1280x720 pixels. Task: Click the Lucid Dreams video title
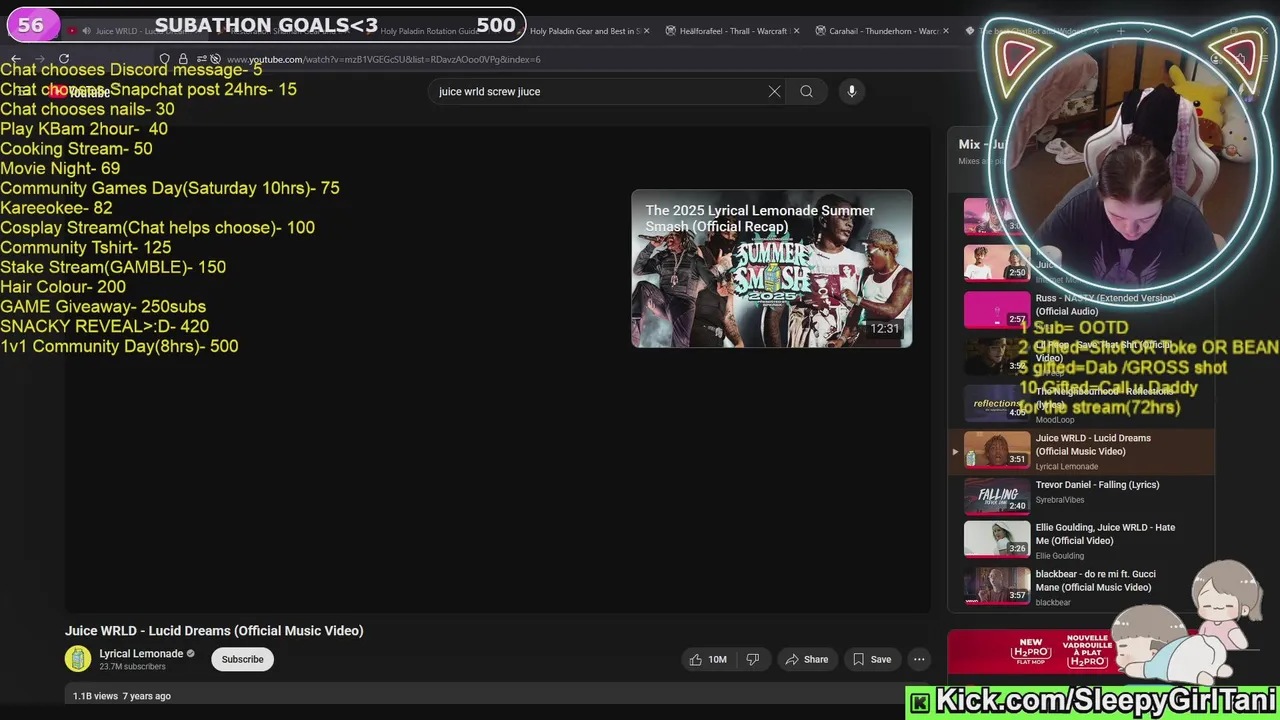(x=214, y=631)
